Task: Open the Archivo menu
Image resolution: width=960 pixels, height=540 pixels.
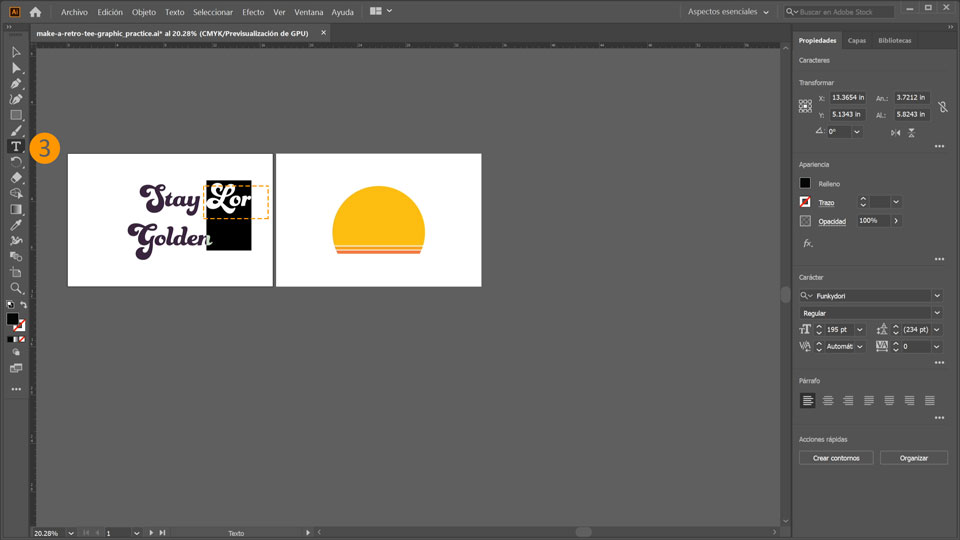Action: (x=74, y=12)
